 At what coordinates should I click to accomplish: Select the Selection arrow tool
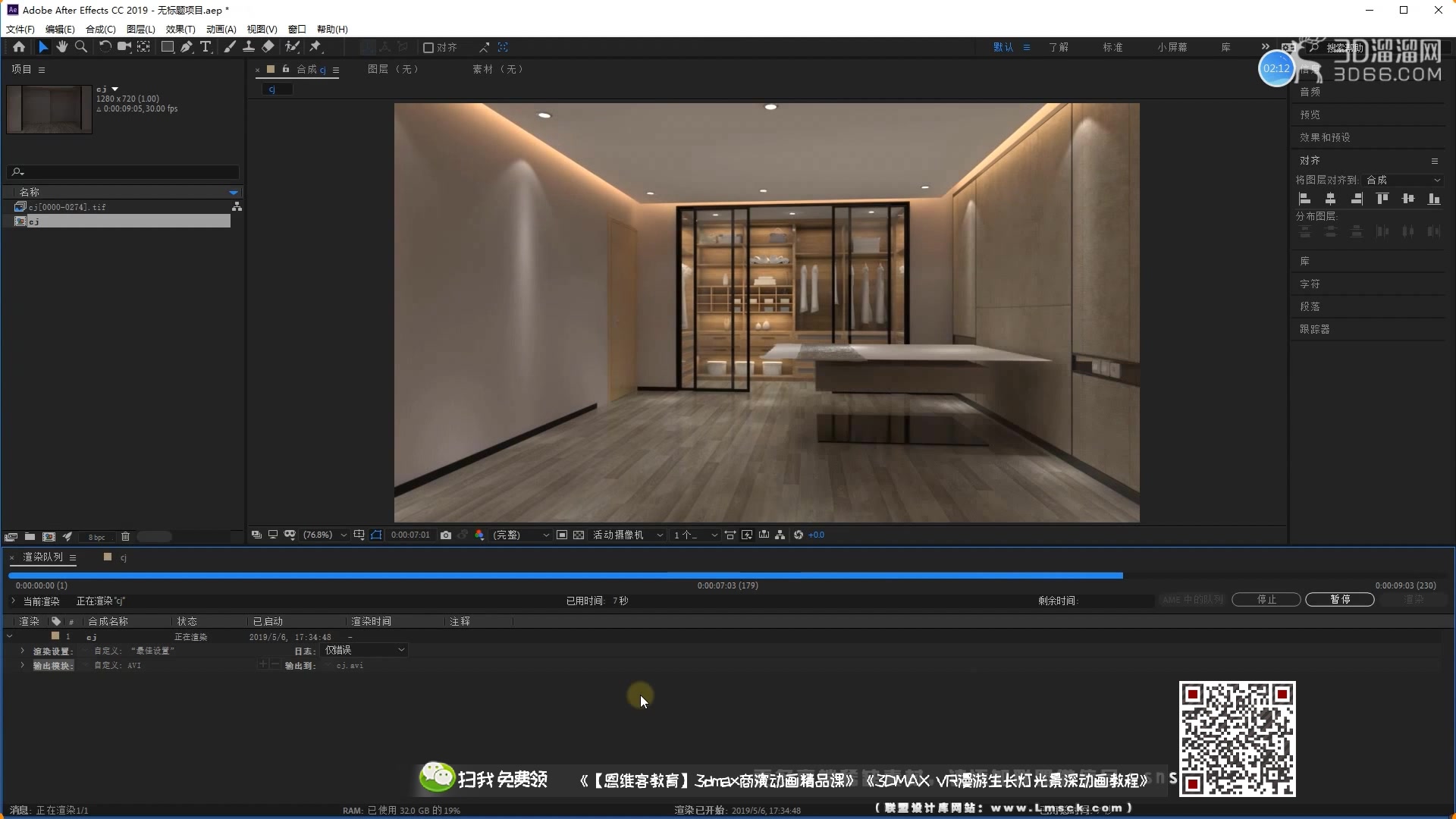[x=43, y=47]
